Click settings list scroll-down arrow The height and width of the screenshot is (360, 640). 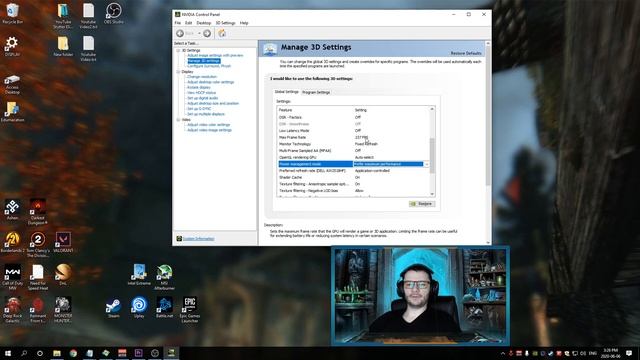click(x=432, y=194)
